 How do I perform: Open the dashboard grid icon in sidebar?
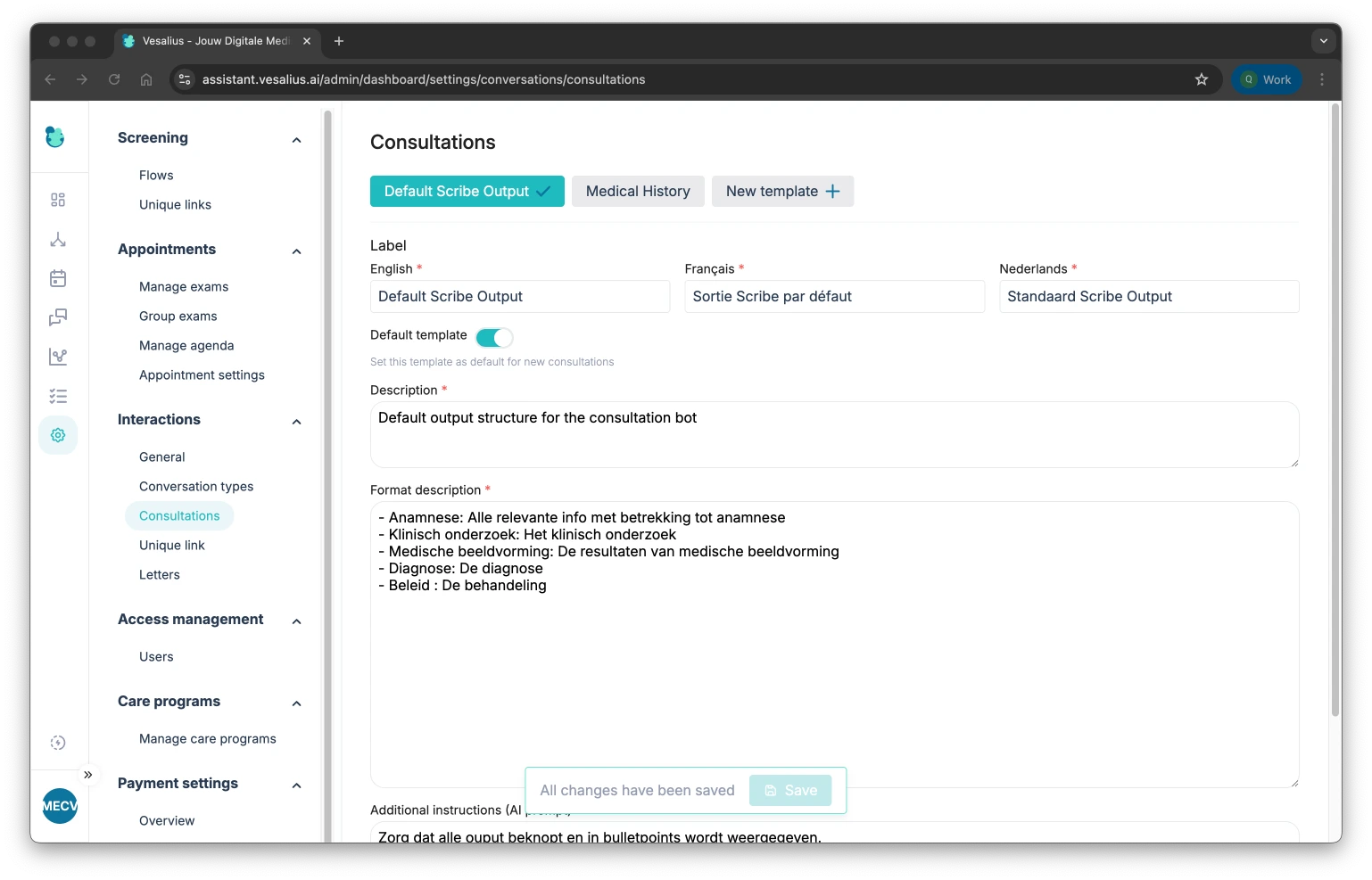[58, 200]
